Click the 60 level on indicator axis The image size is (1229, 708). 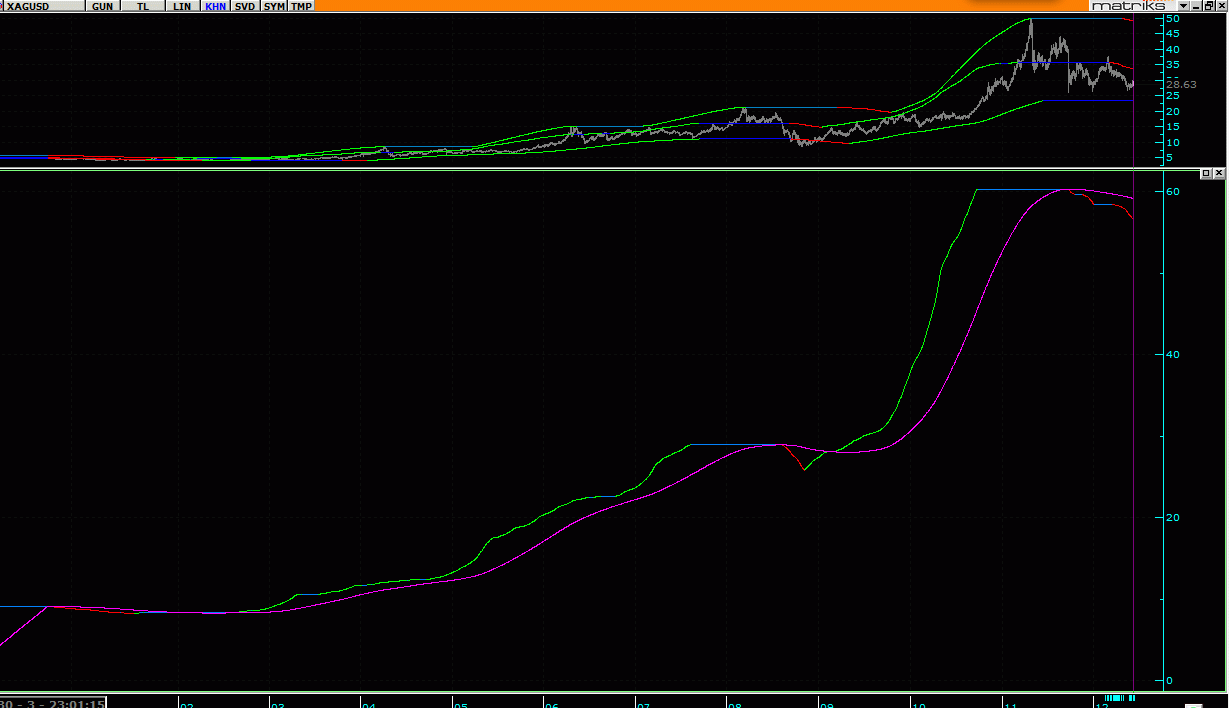[x=1173, y=191]
